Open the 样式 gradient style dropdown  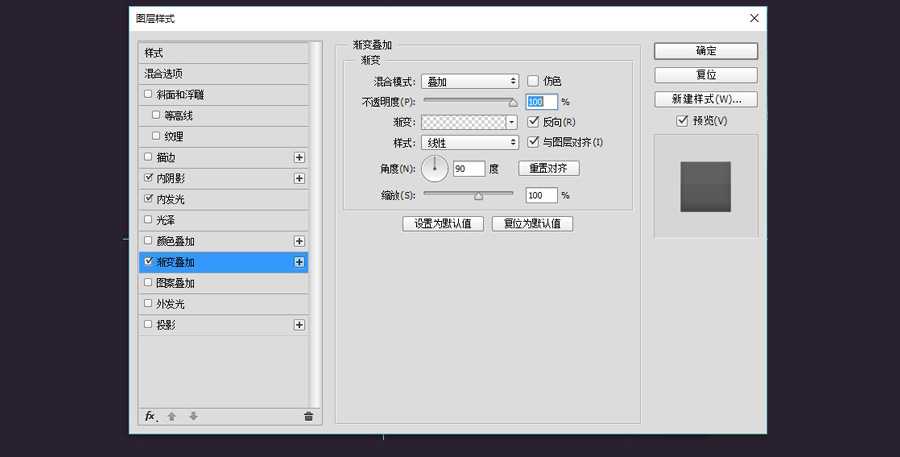tap(469, 143)
